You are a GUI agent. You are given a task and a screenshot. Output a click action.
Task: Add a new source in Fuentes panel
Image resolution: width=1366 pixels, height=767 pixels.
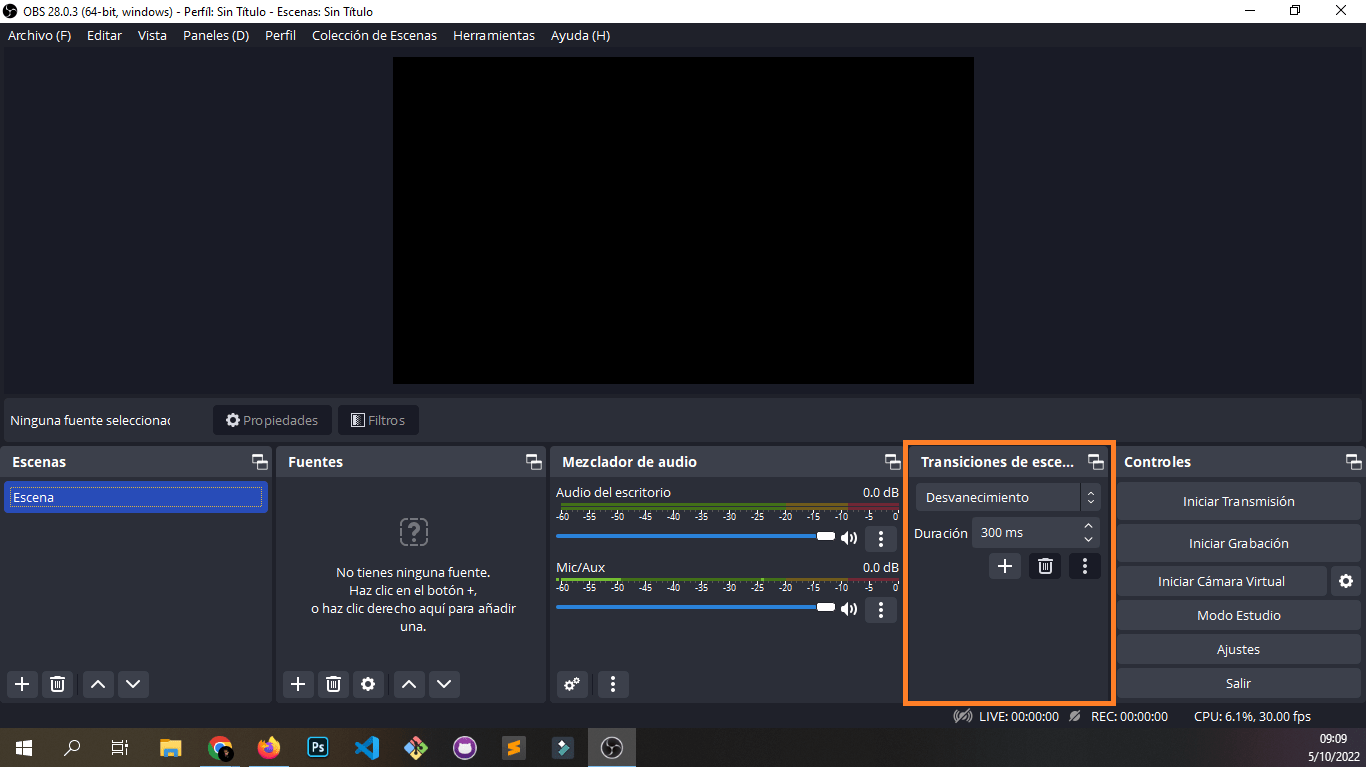pyautogui.click(x=297, y=684)
